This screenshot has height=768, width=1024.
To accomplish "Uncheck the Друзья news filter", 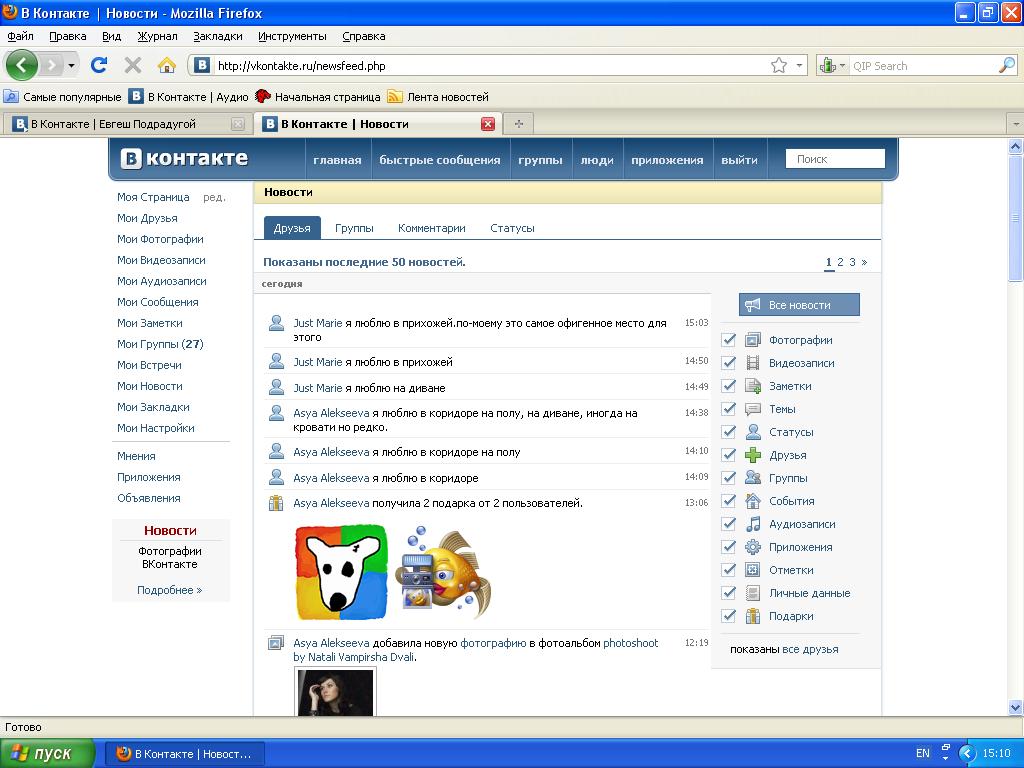I will 729,455.
